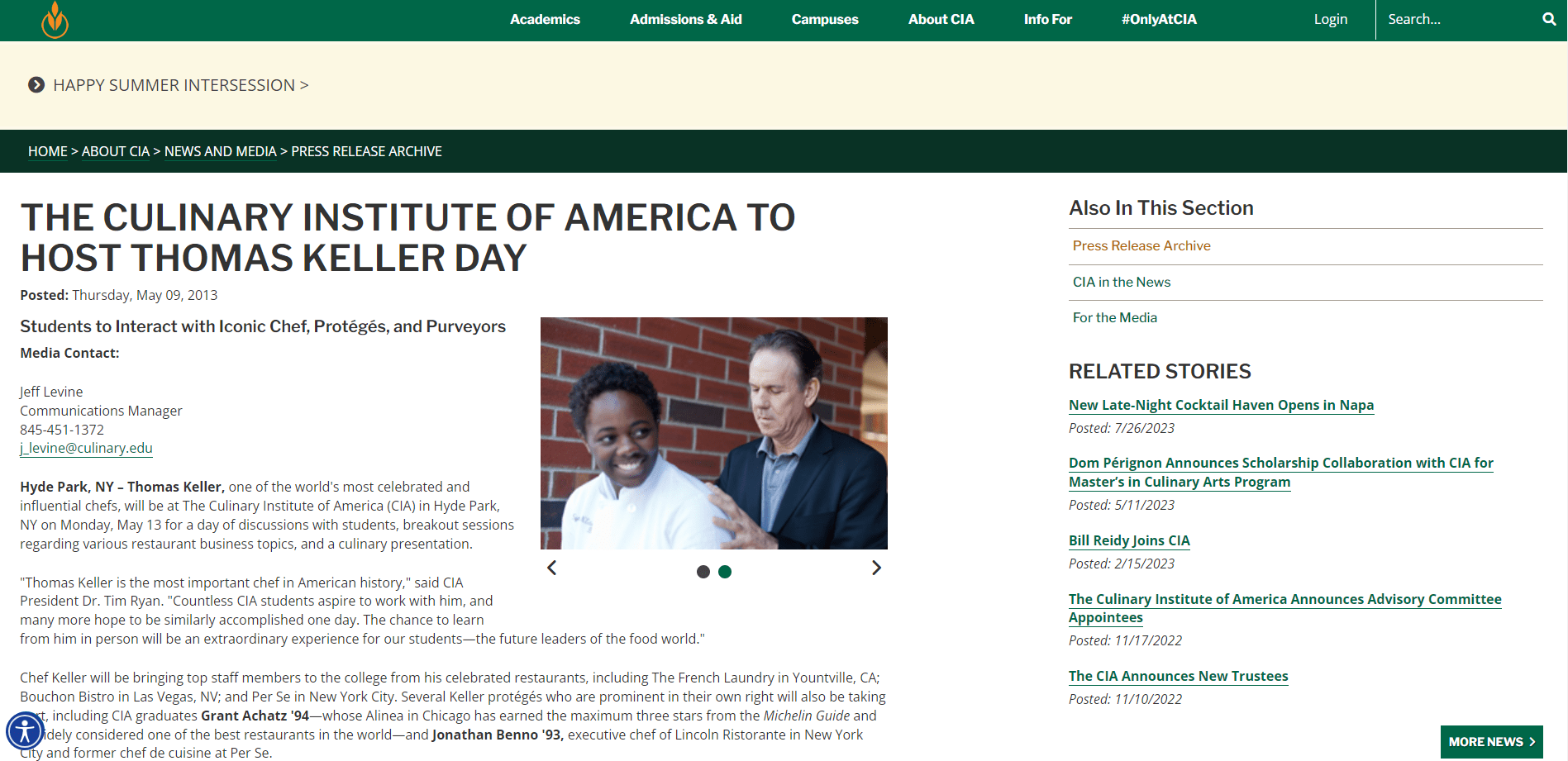Open Happy Summer Intersession announcement
1568x761 pixels.
pyautogui.click(x=181, y=85)
